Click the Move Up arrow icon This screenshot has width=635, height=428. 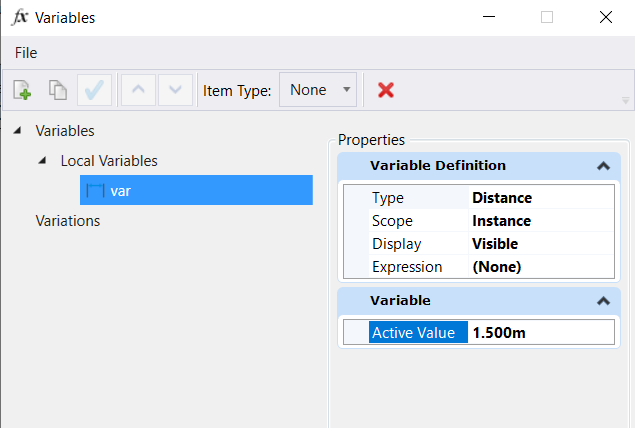138,90
